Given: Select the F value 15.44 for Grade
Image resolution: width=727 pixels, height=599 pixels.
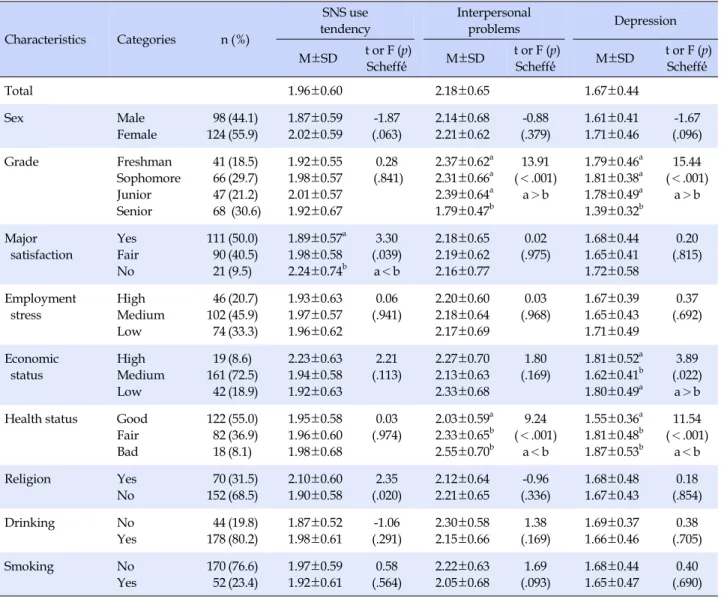Looking at the screenshot, I should tap(687, 162).
